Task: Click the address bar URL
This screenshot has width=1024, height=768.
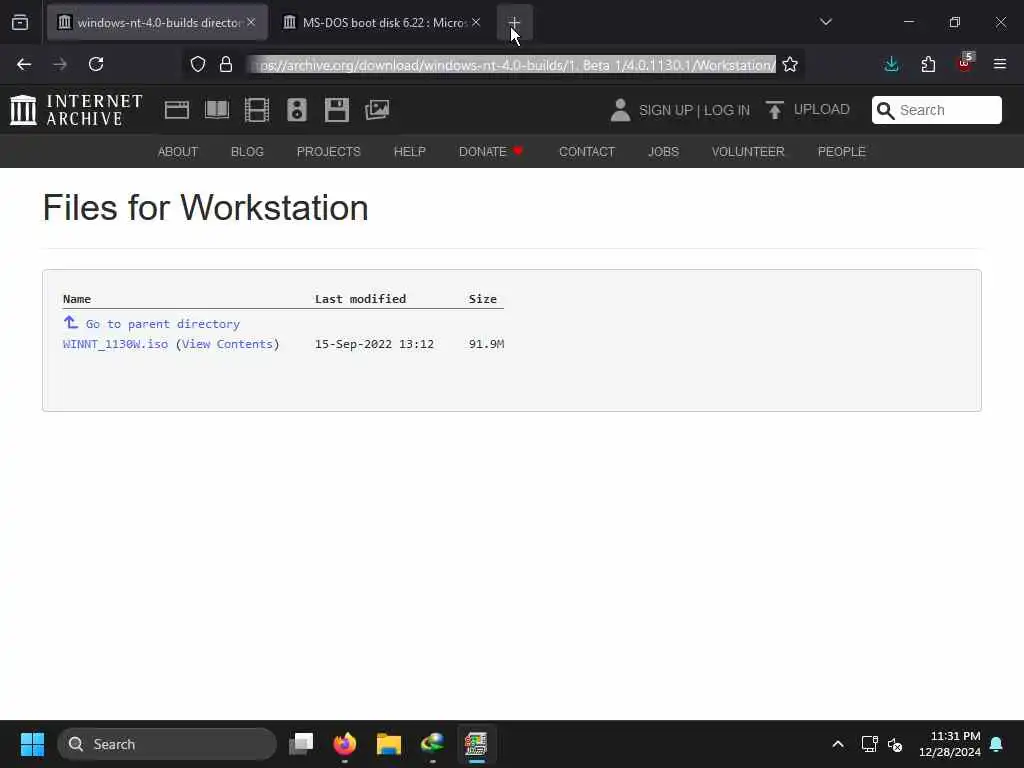Action: coord(513,65)
